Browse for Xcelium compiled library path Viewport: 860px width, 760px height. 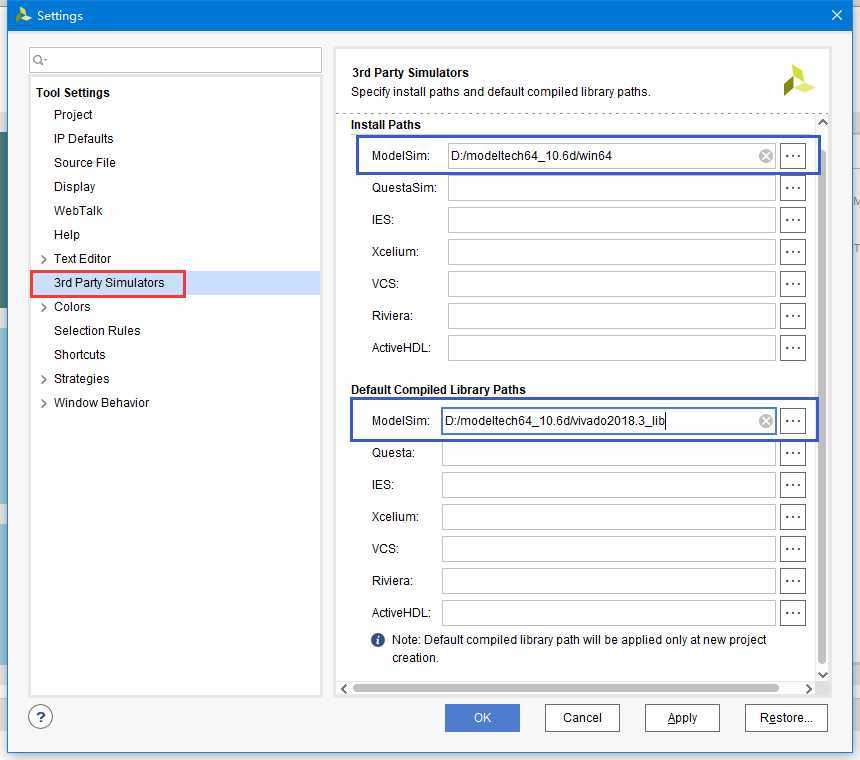793,517
